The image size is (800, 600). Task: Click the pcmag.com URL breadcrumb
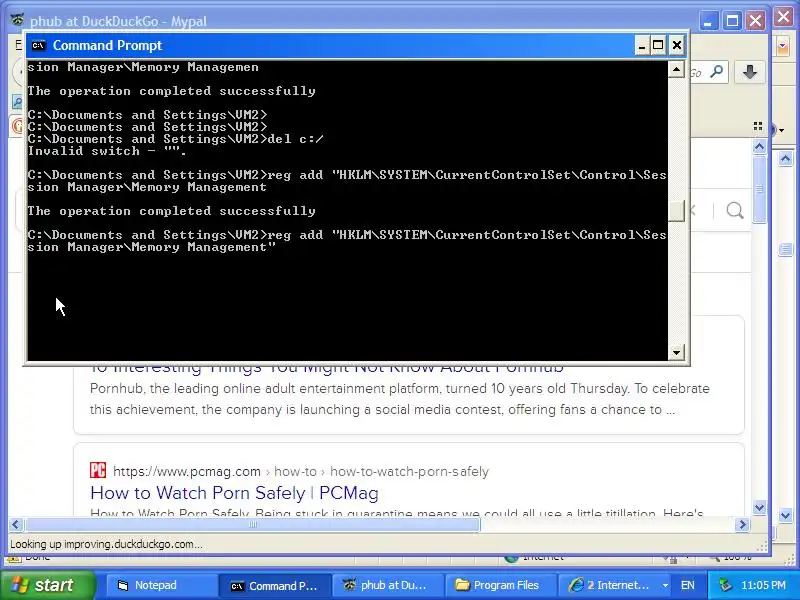pyautogui.click(x=301, y=471)
